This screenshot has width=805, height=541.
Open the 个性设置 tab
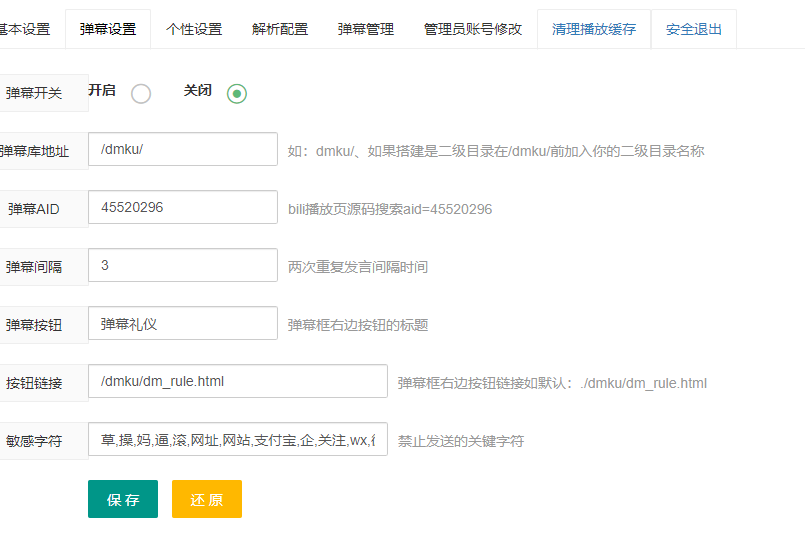(x=194, y=29)
